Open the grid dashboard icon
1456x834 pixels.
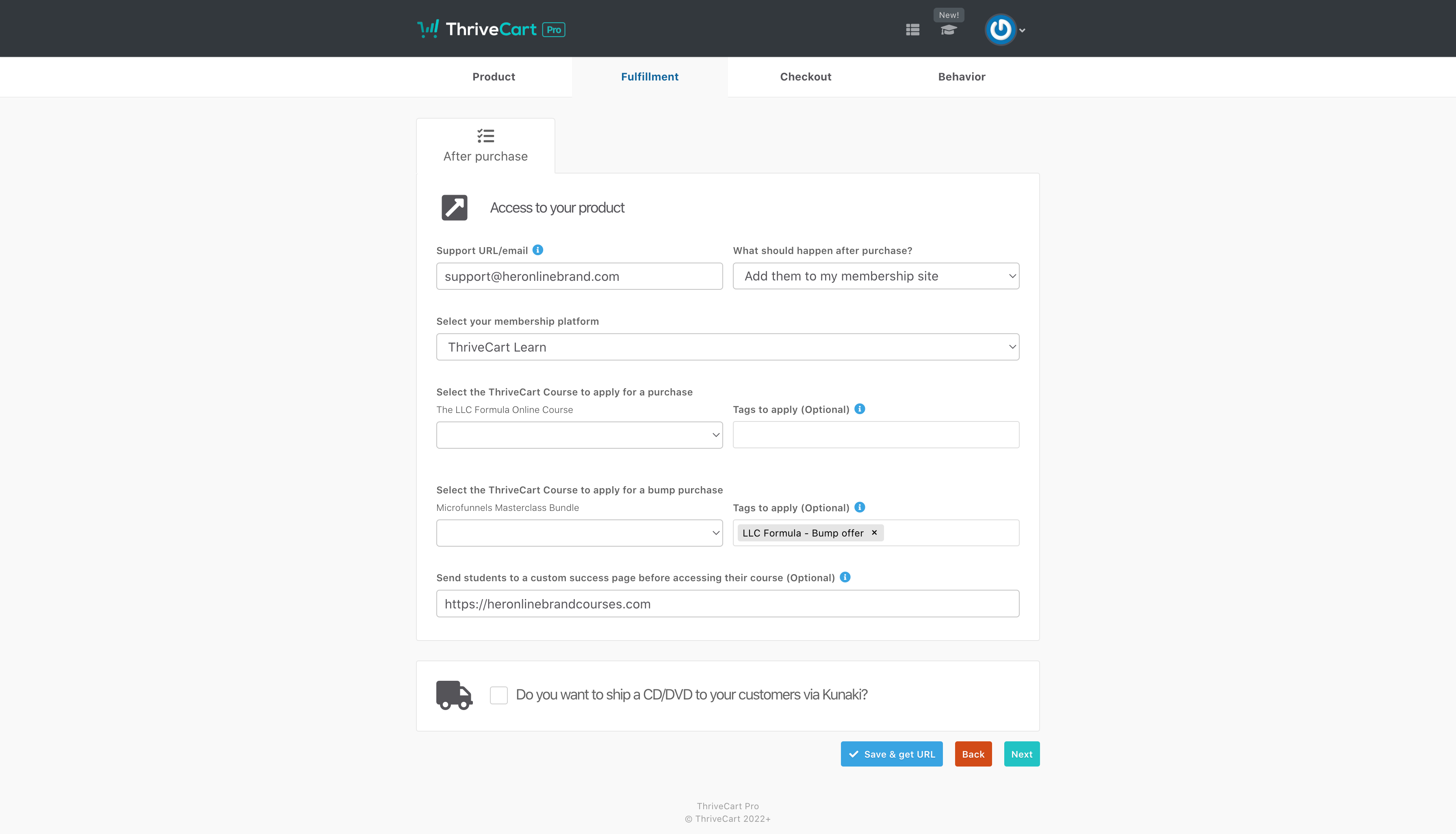click(913, 30)
